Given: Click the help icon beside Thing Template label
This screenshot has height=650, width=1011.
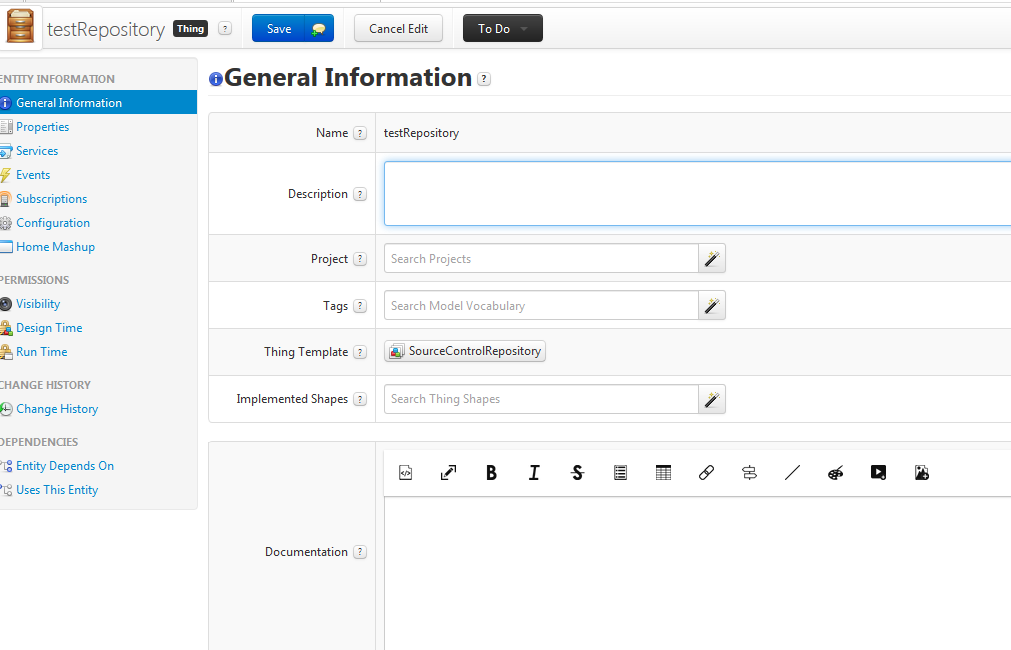Looking at the screenshot, I should (x=360, y=352).
